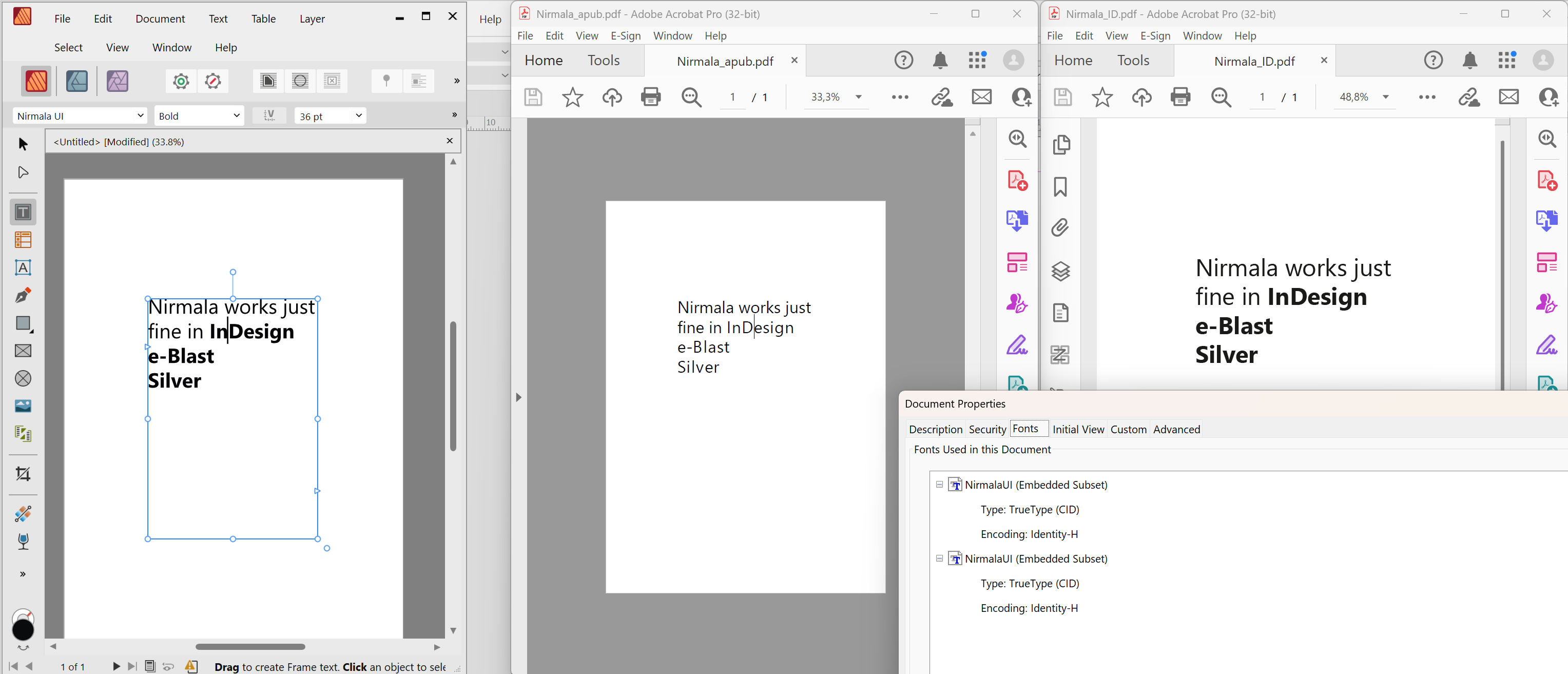Open Tools in Nirmala_ID Acrobat window
The image size is (1568, 674).
1133,60
